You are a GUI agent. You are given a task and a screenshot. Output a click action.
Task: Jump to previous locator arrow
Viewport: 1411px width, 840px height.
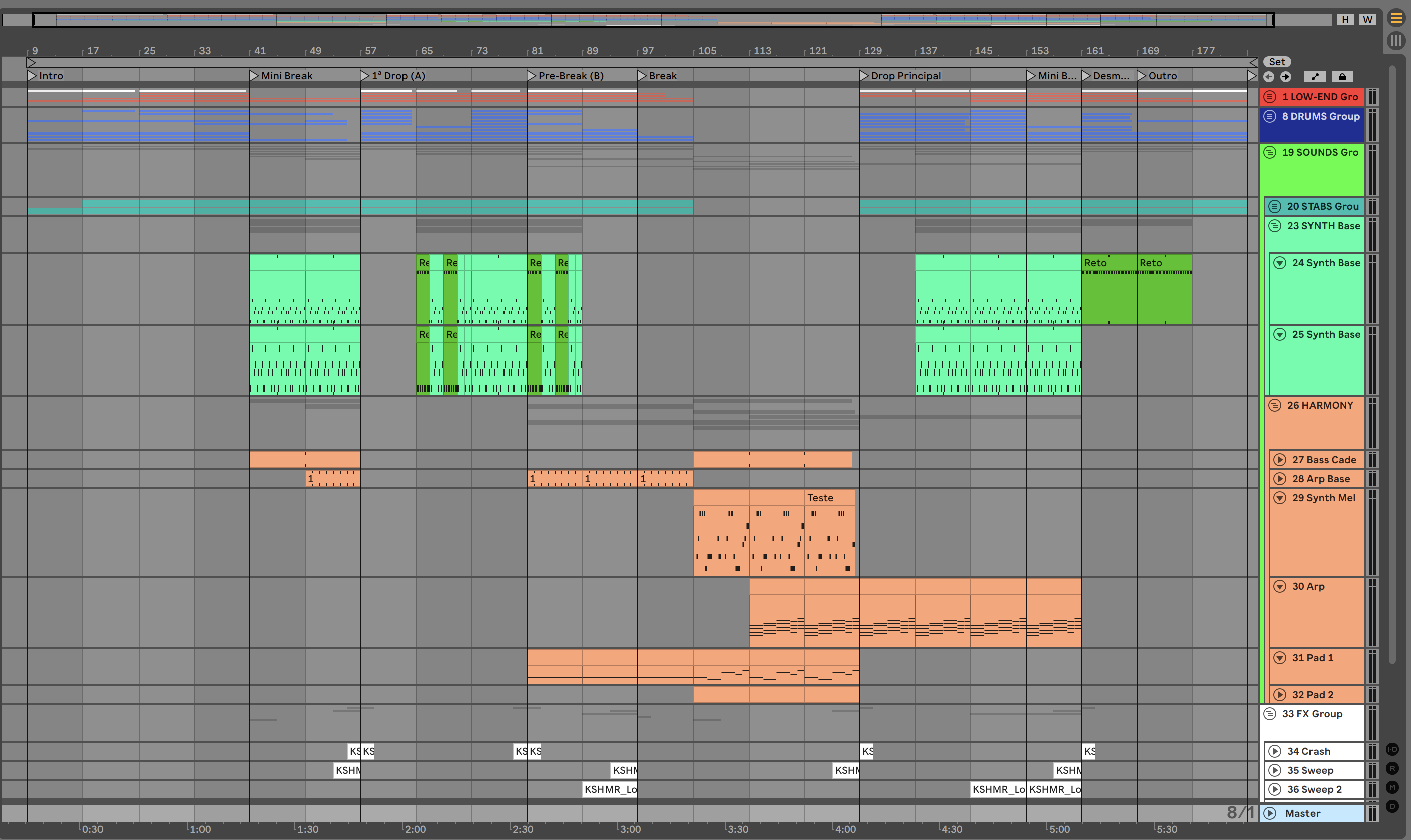[1269, 77]
